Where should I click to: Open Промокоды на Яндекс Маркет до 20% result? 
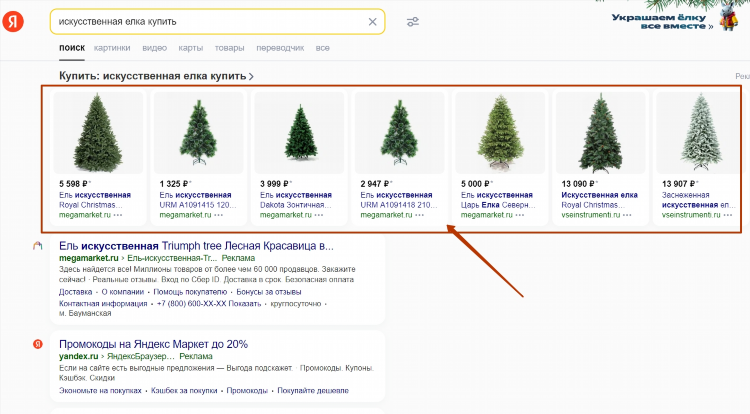coord(154,344)
